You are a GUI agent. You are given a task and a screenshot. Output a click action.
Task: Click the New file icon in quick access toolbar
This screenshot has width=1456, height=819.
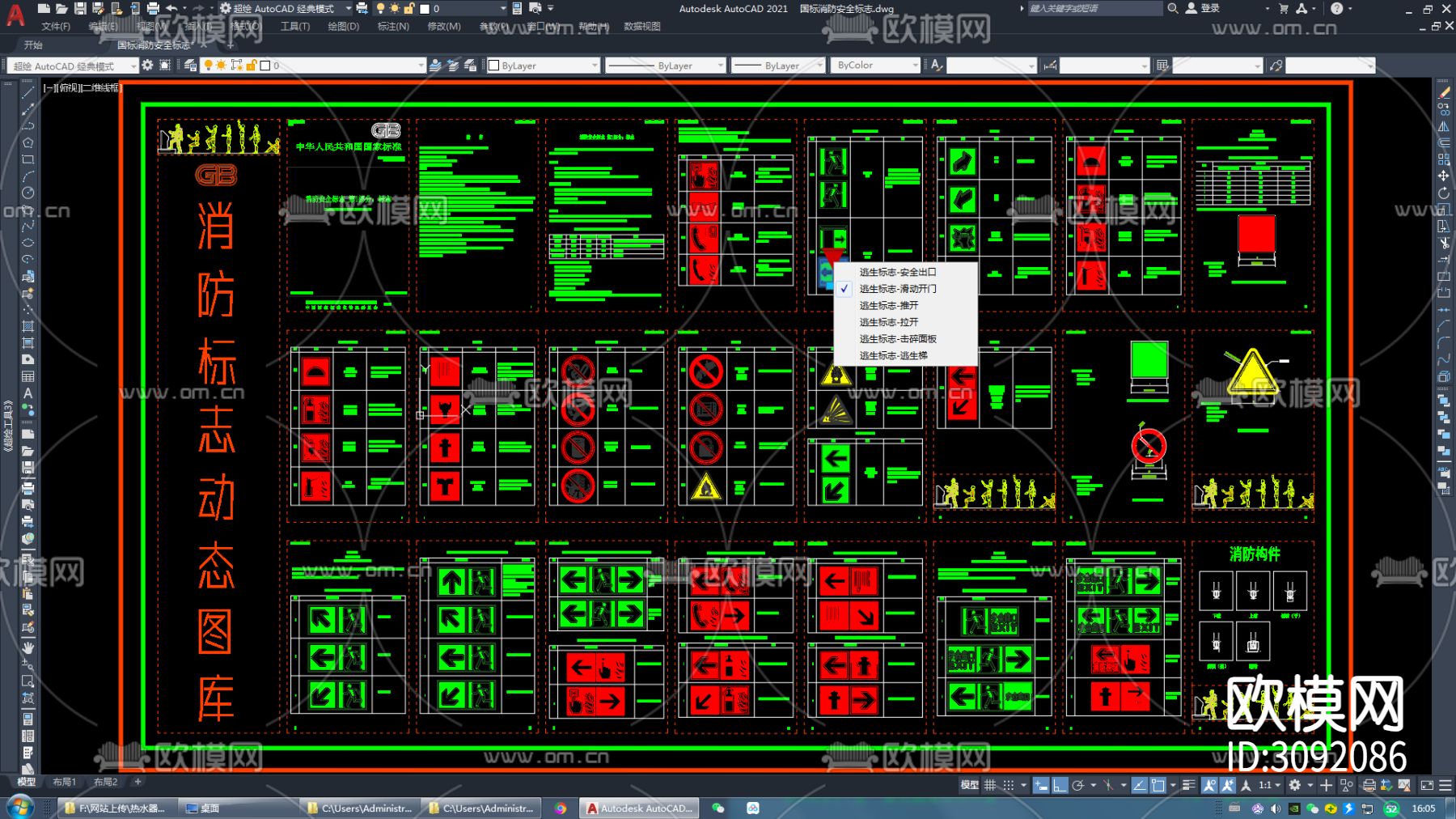(x=44, y=8)
